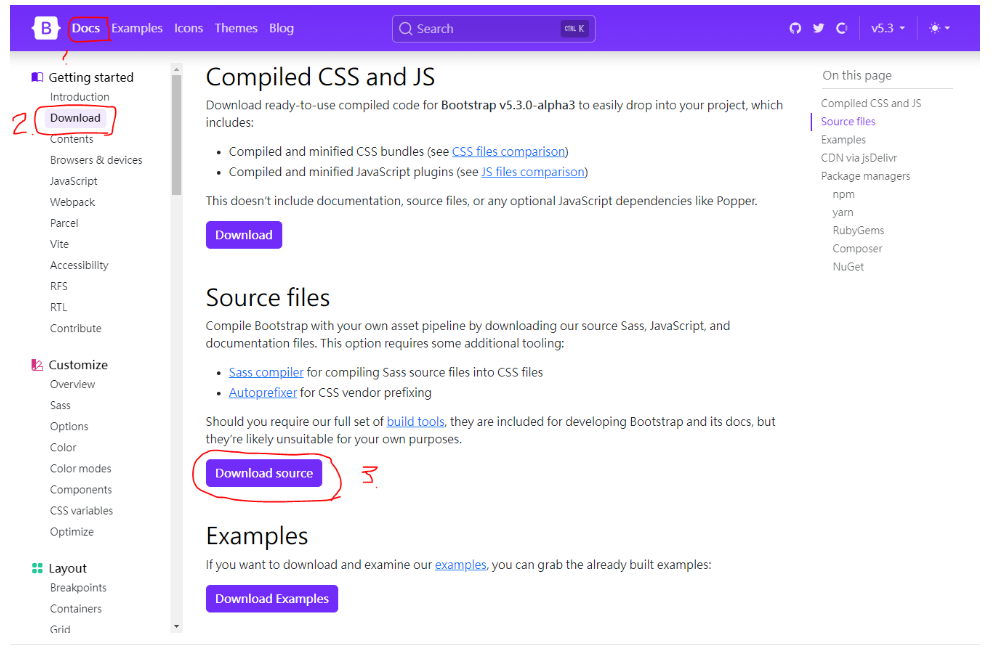Open the Docs nav item
997x650 pixels.
(x=86, y=29)
